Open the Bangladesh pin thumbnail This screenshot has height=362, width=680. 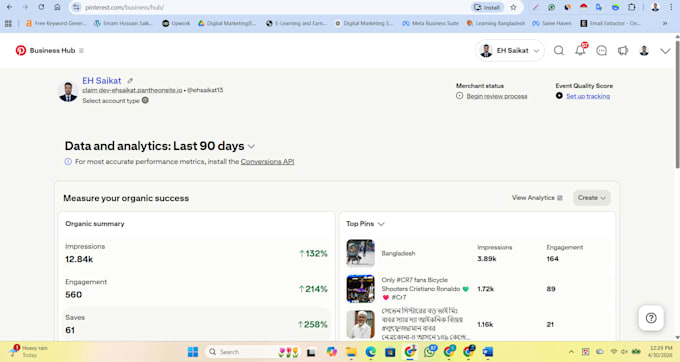(360, 253)
